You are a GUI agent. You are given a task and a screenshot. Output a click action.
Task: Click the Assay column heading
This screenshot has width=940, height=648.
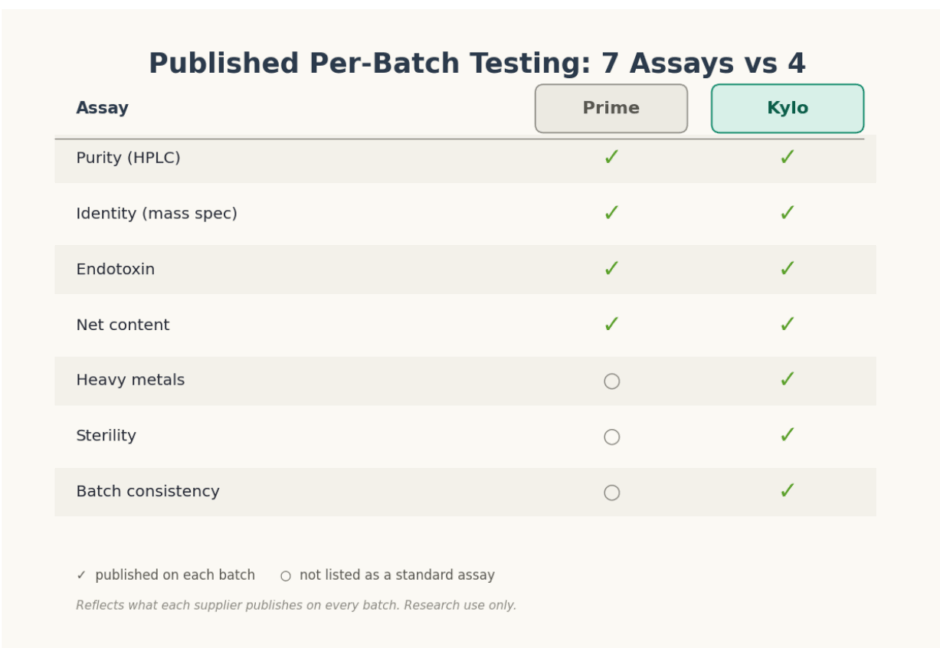[102, 108]
